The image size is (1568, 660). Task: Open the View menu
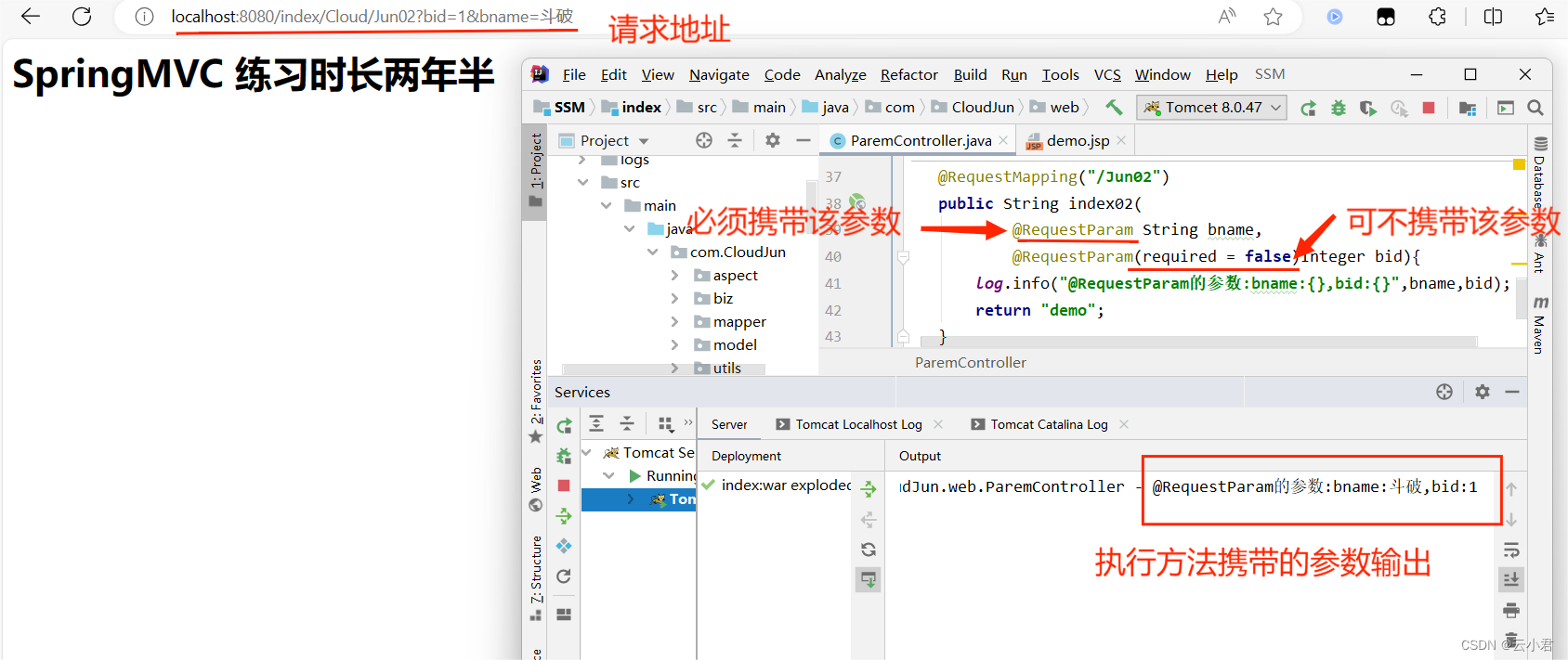click(658, 74)
